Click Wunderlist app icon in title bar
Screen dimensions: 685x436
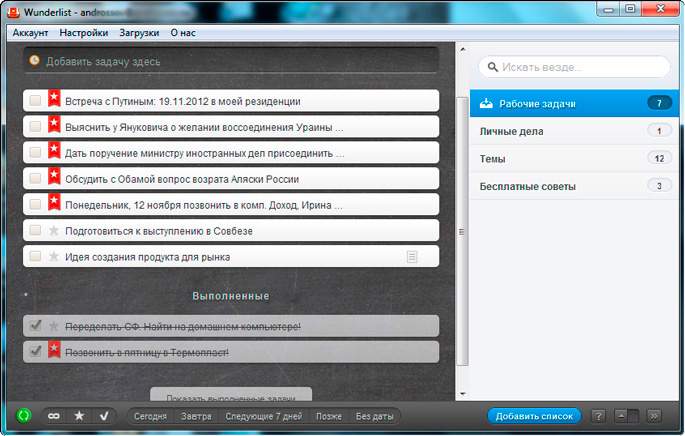point(13,12)
